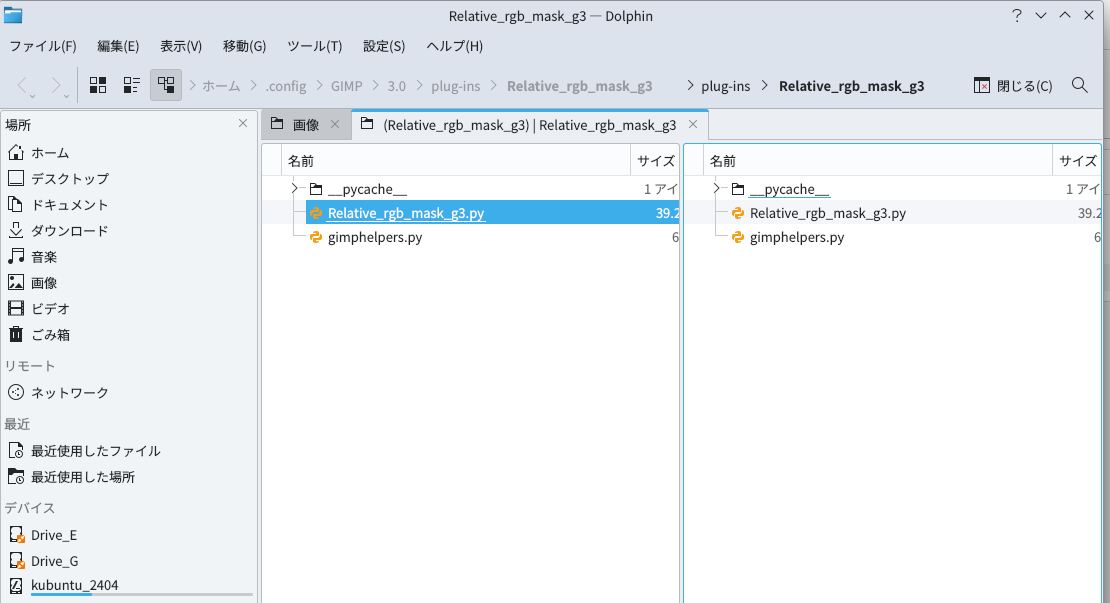The height and width of the screenshot is (603, 1110).
Task: Open back button history dropdown arrow
Action: [x=33, y=96]
